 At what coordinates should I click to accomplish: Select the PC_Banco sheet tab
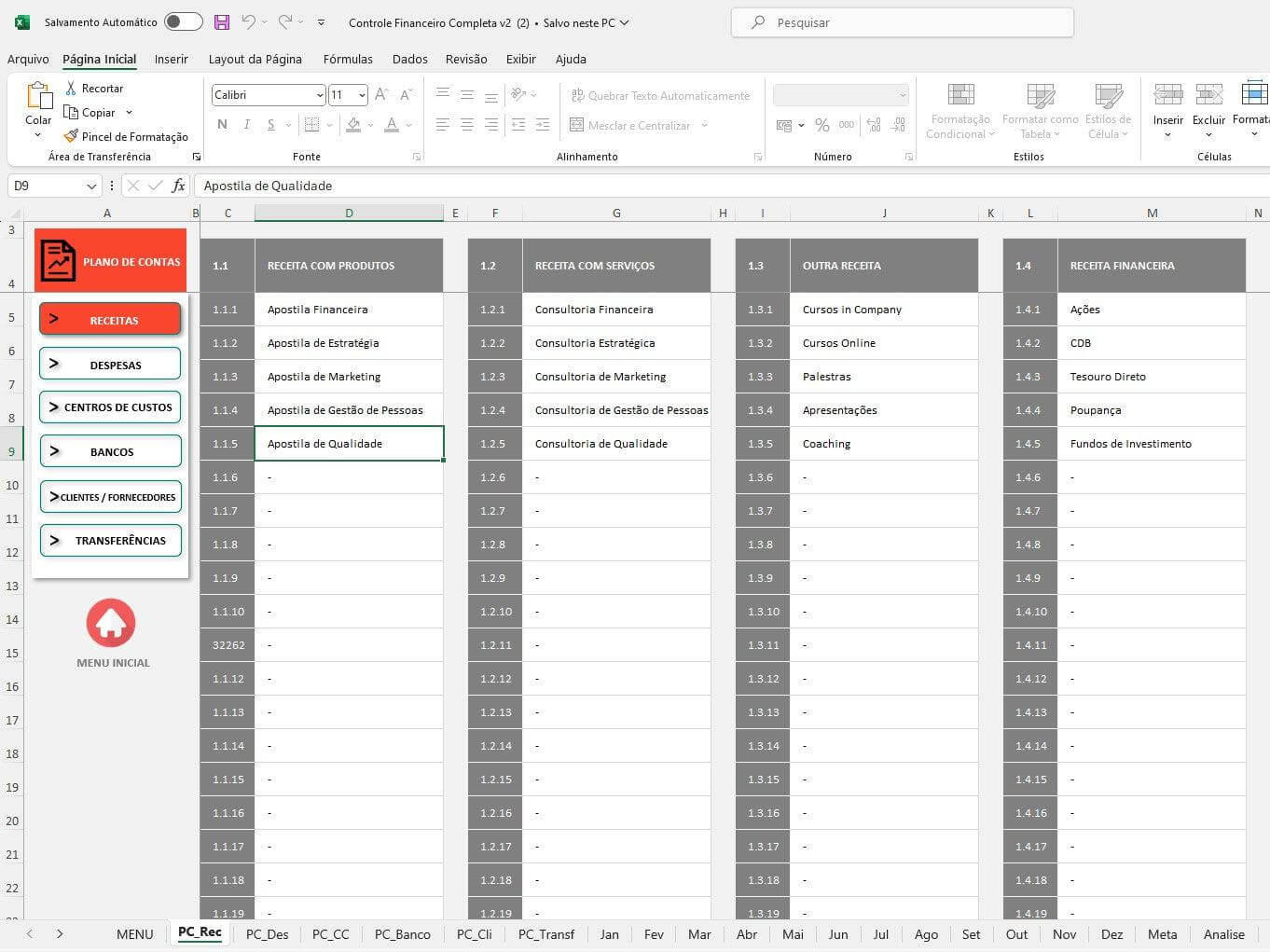click(402, 933)
